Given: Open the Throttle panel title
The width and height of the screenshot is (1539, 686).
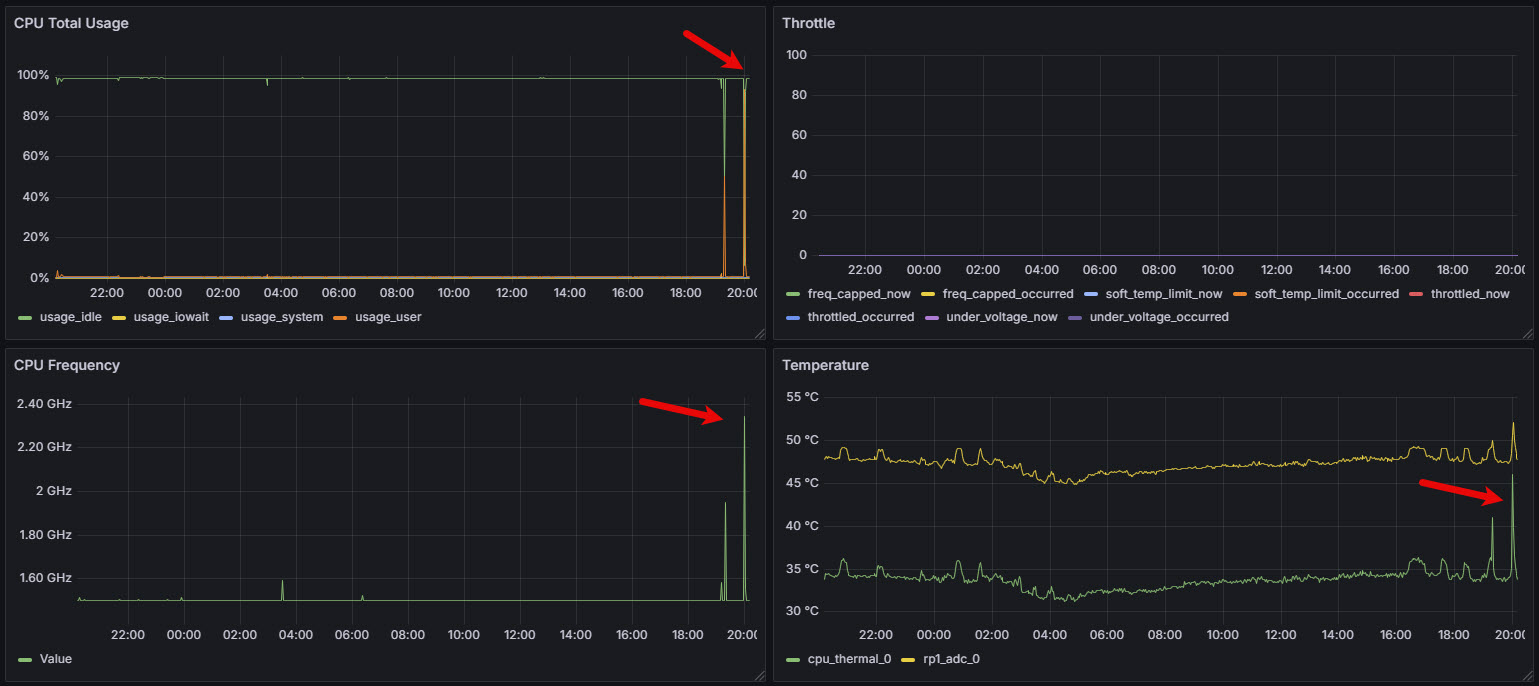Looking at the screenshot, I should coord(808,23).
